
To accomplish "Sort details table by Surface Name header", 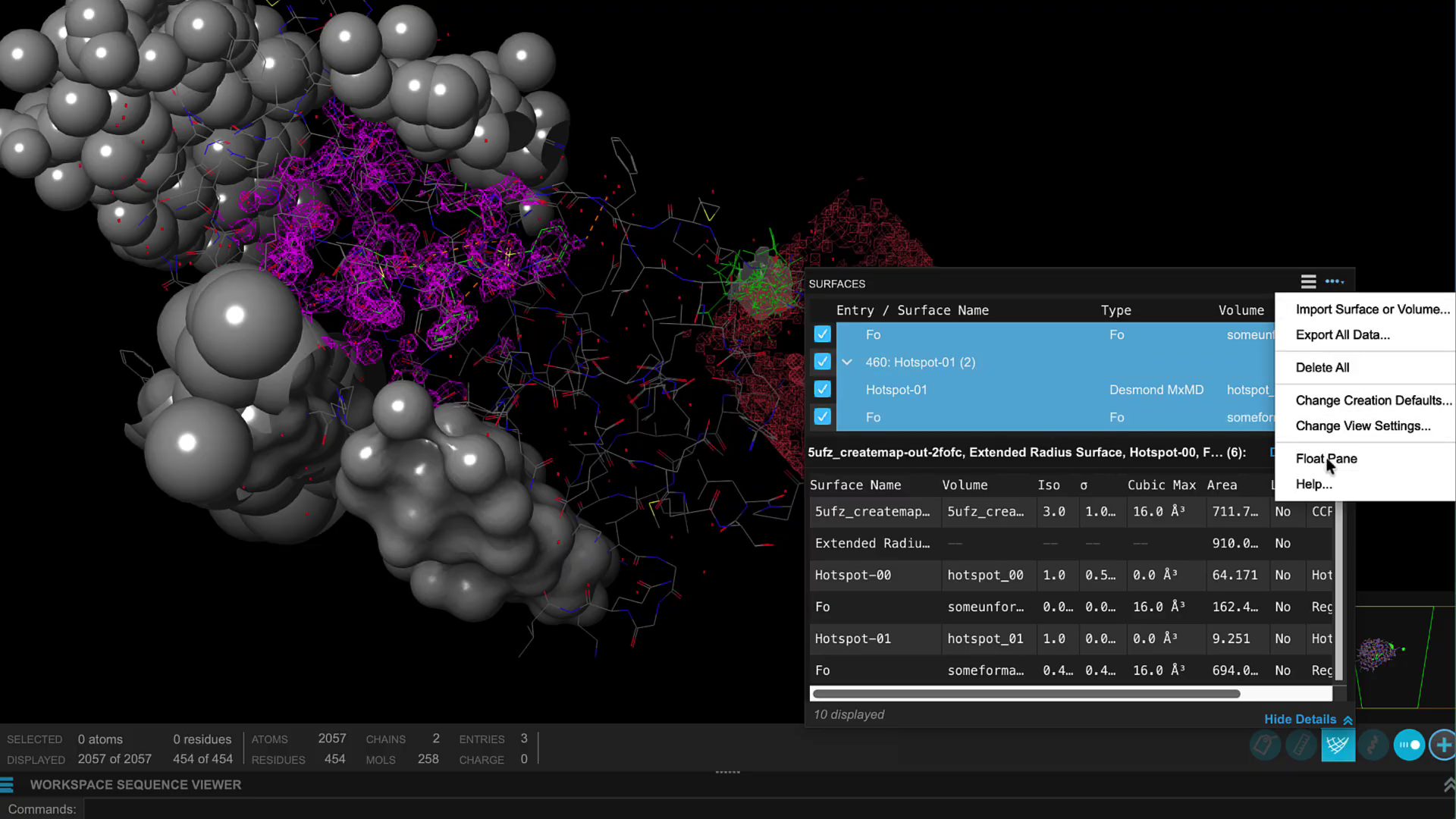I will [855, 485].
